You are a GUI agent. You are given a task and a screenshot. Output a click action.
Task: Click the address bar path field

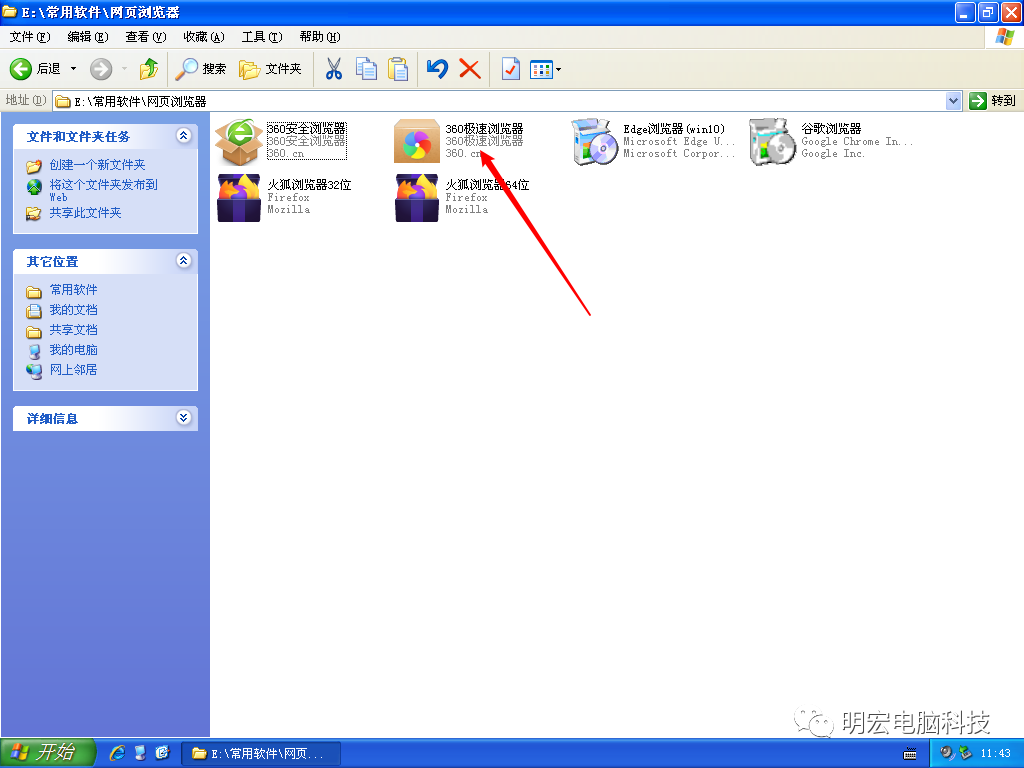(x=500, y=101)
